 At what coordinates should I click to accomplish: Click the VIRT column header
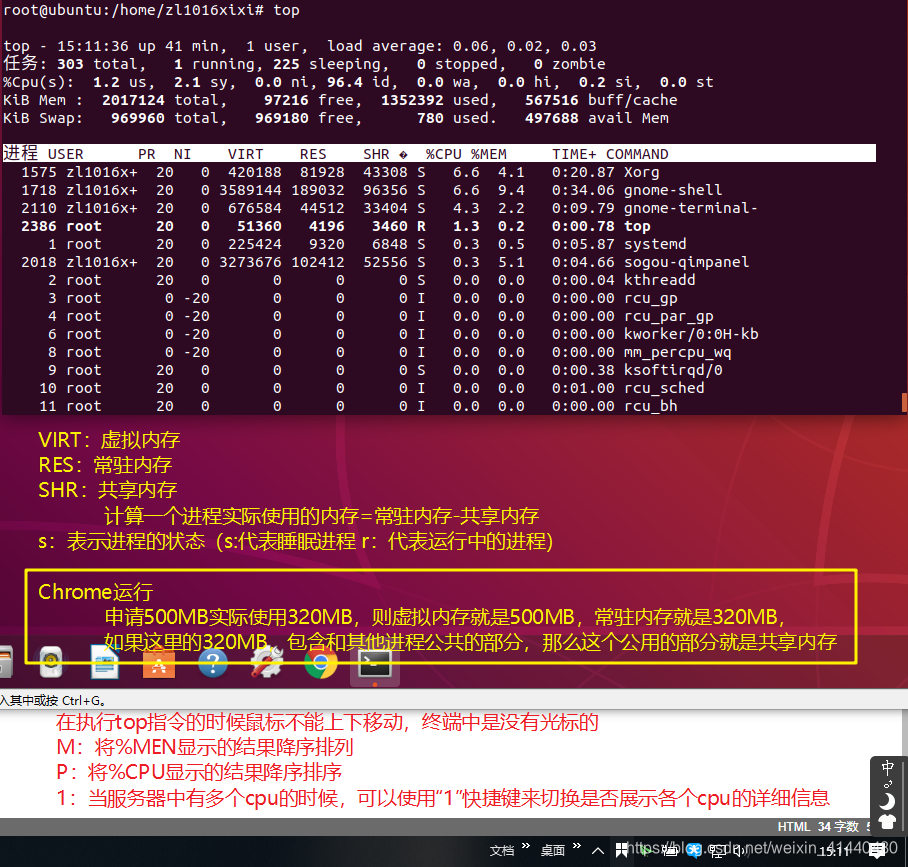click(x=245, y=154)
